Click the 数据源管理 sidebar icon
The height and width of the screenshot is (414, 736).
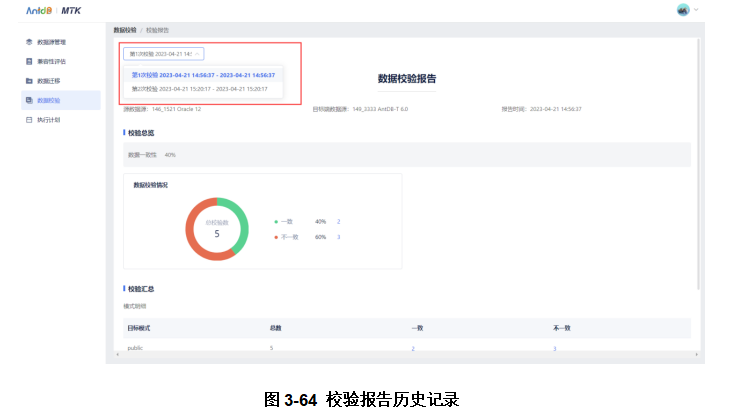click(x=29, y=42)
